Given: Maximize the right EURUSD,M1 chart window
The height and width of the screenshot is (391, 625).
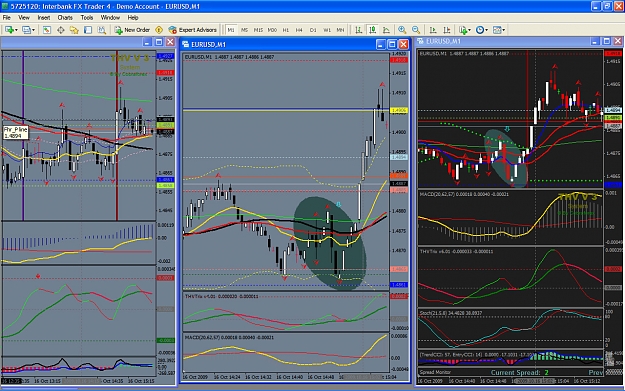Looking at the screenshot, I should (607, 41).
